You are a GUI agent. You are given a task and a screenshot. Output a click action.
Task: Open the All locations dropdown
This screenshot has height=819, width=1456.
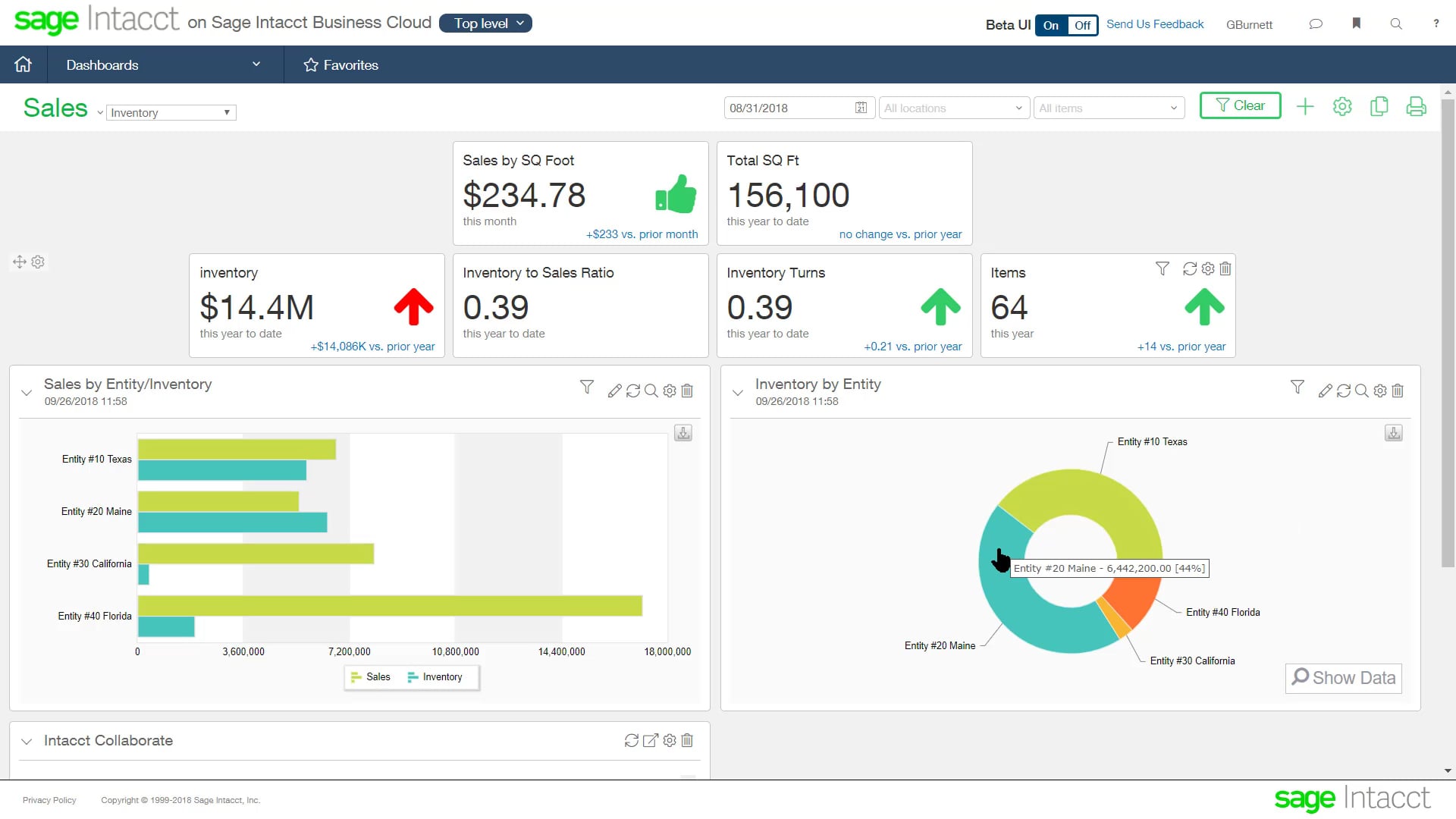(953, 108)
